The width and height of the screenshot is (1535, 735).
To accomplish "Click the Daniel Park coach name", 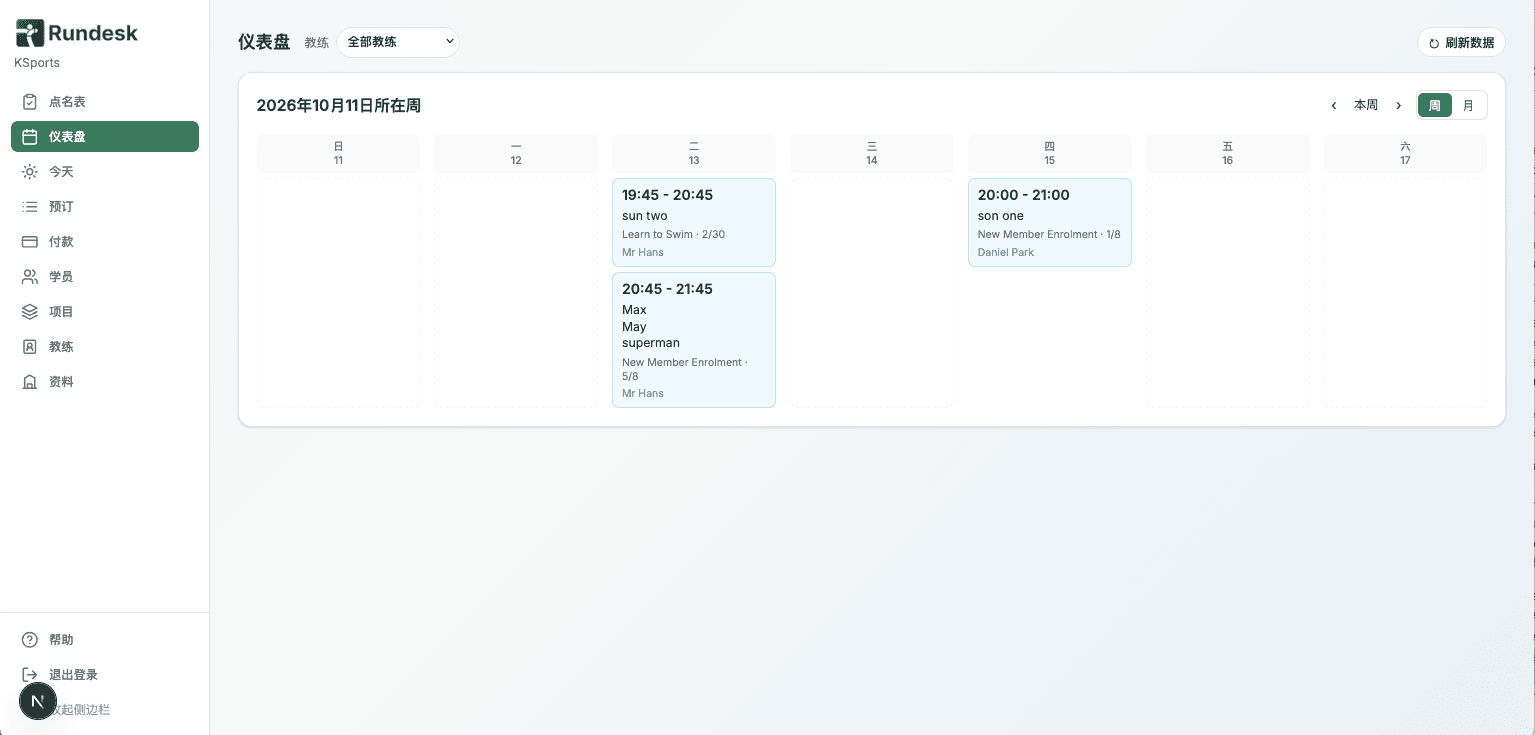I will pos(1006,252).
